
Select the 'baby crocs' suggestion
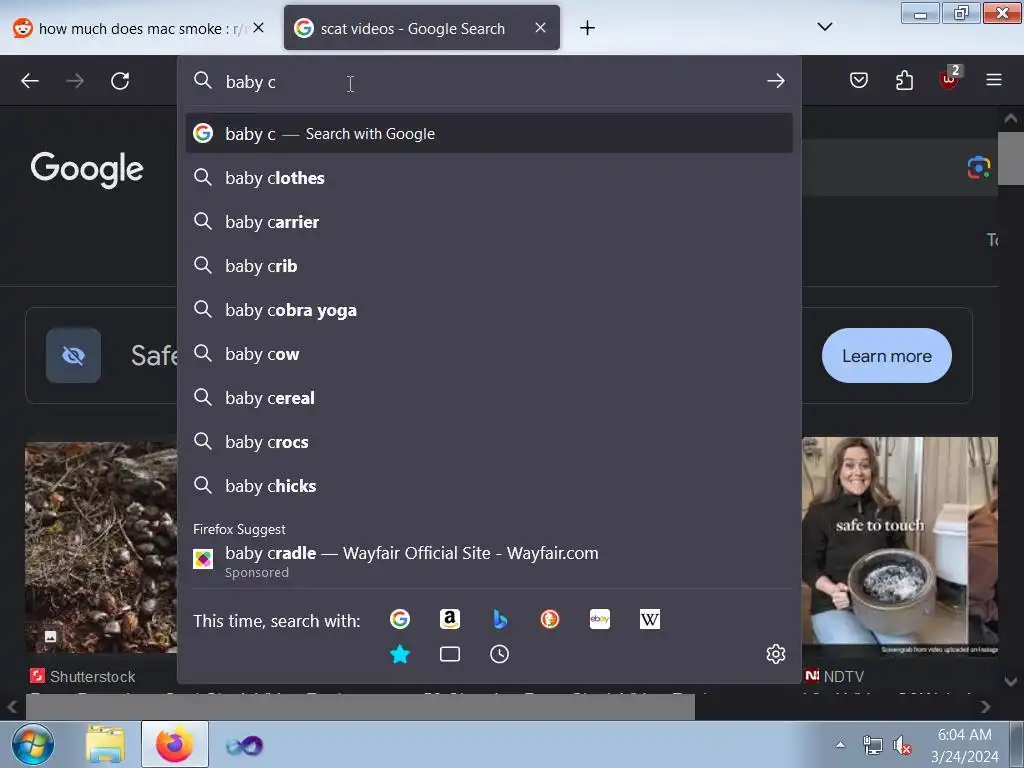[489, 441]
